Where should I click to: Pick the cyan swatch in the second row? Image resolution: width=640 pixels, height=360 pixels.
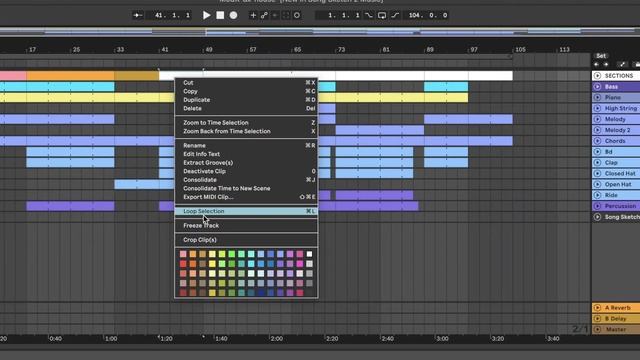click(251, 264)
